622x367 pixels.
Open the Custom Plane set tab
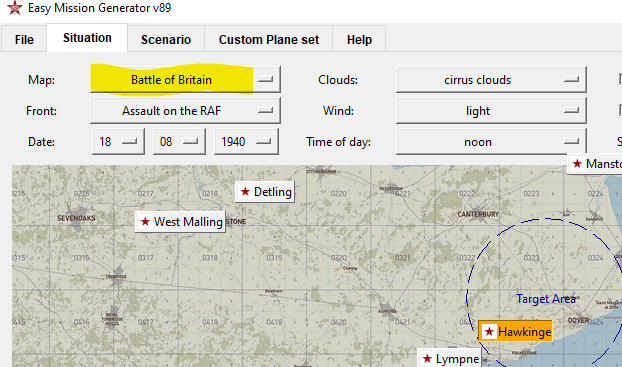[x=269, y=39]
